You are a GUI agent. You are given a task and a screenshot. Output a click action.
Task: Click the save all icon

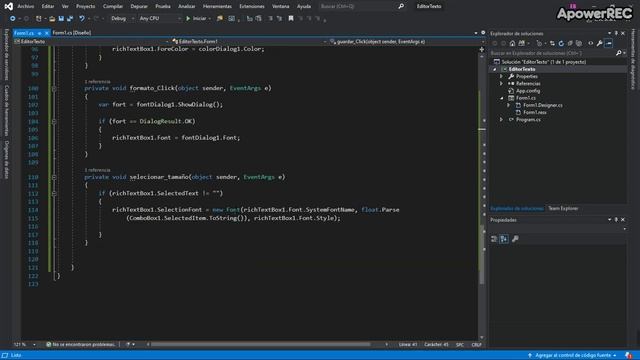coord(70,18)
